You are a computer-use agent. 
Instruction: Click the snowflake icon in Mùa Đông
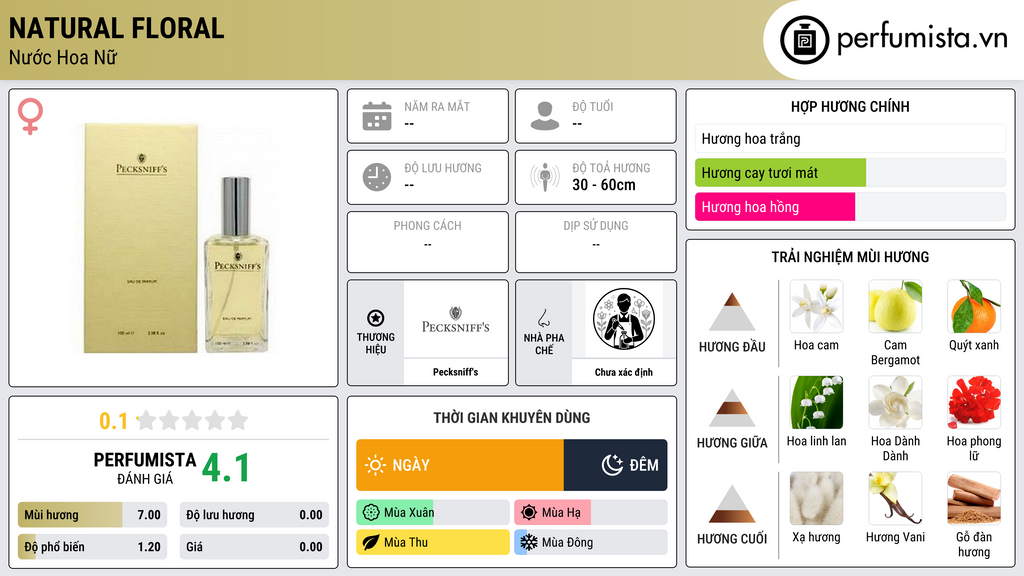coord(529,543)
